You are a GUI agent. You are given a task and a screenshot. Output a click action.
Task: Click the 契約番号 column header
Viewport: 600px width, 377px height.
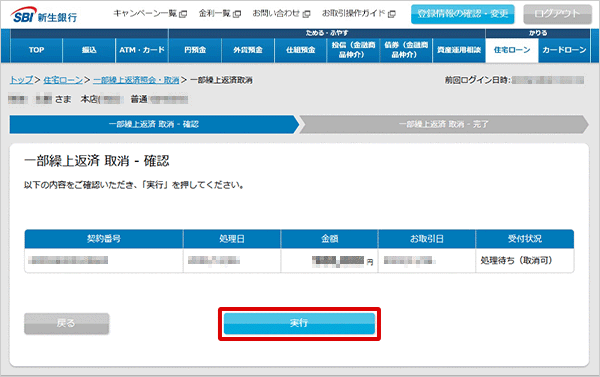[x=104, y=239]
